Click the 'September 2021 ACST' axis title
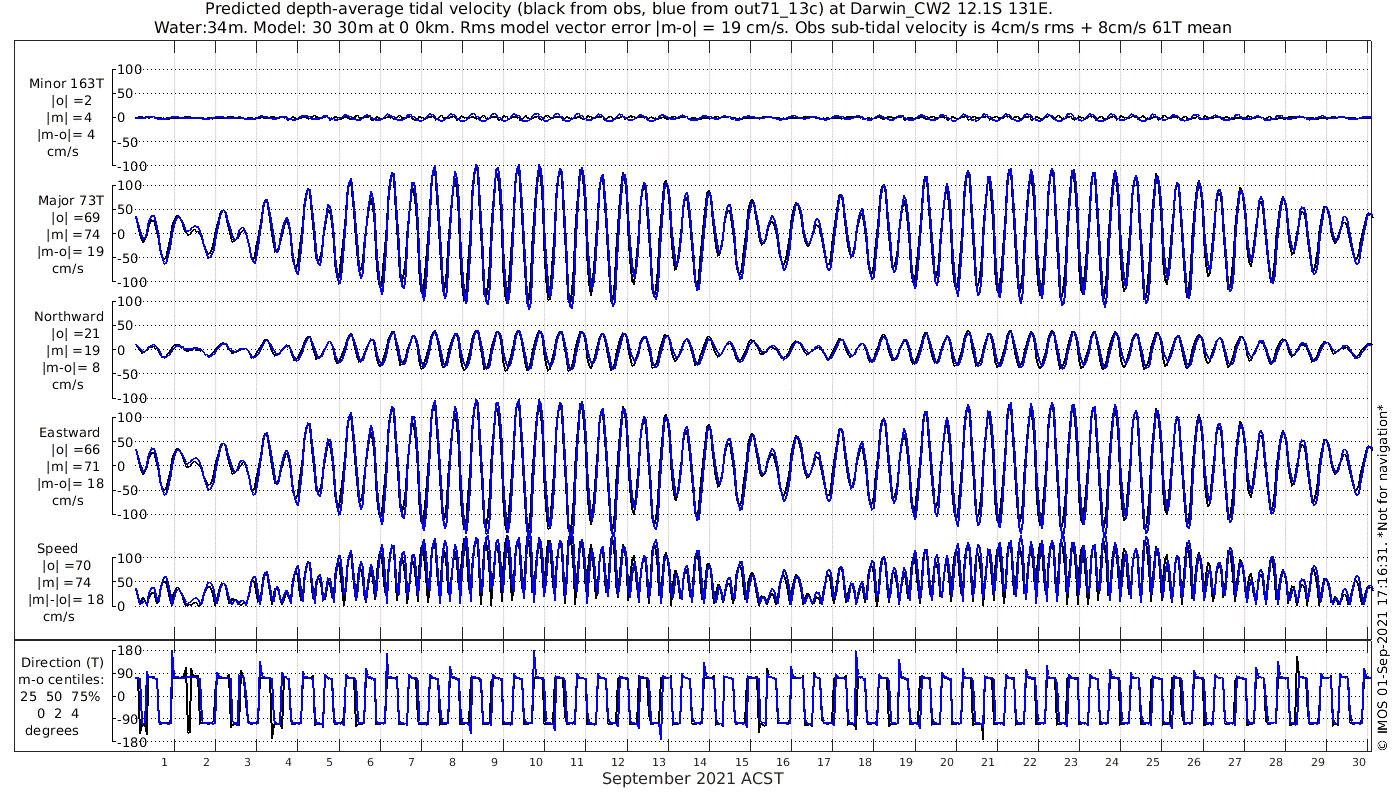 [x=692, y=778]
